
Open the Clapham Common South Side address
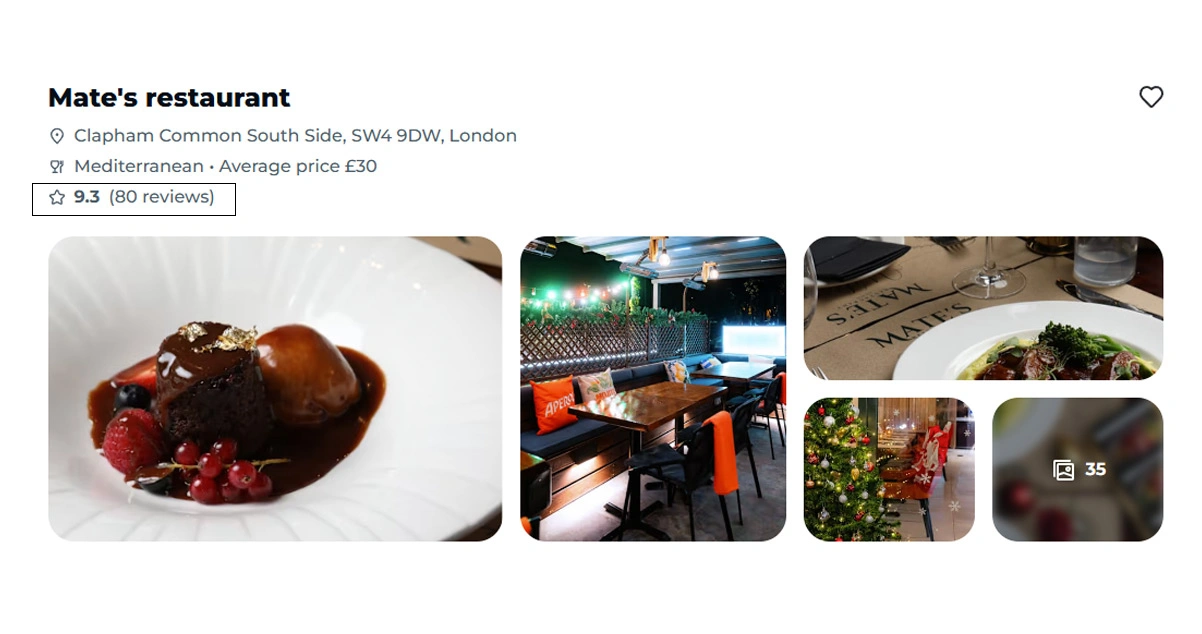(x=295, y=136)
